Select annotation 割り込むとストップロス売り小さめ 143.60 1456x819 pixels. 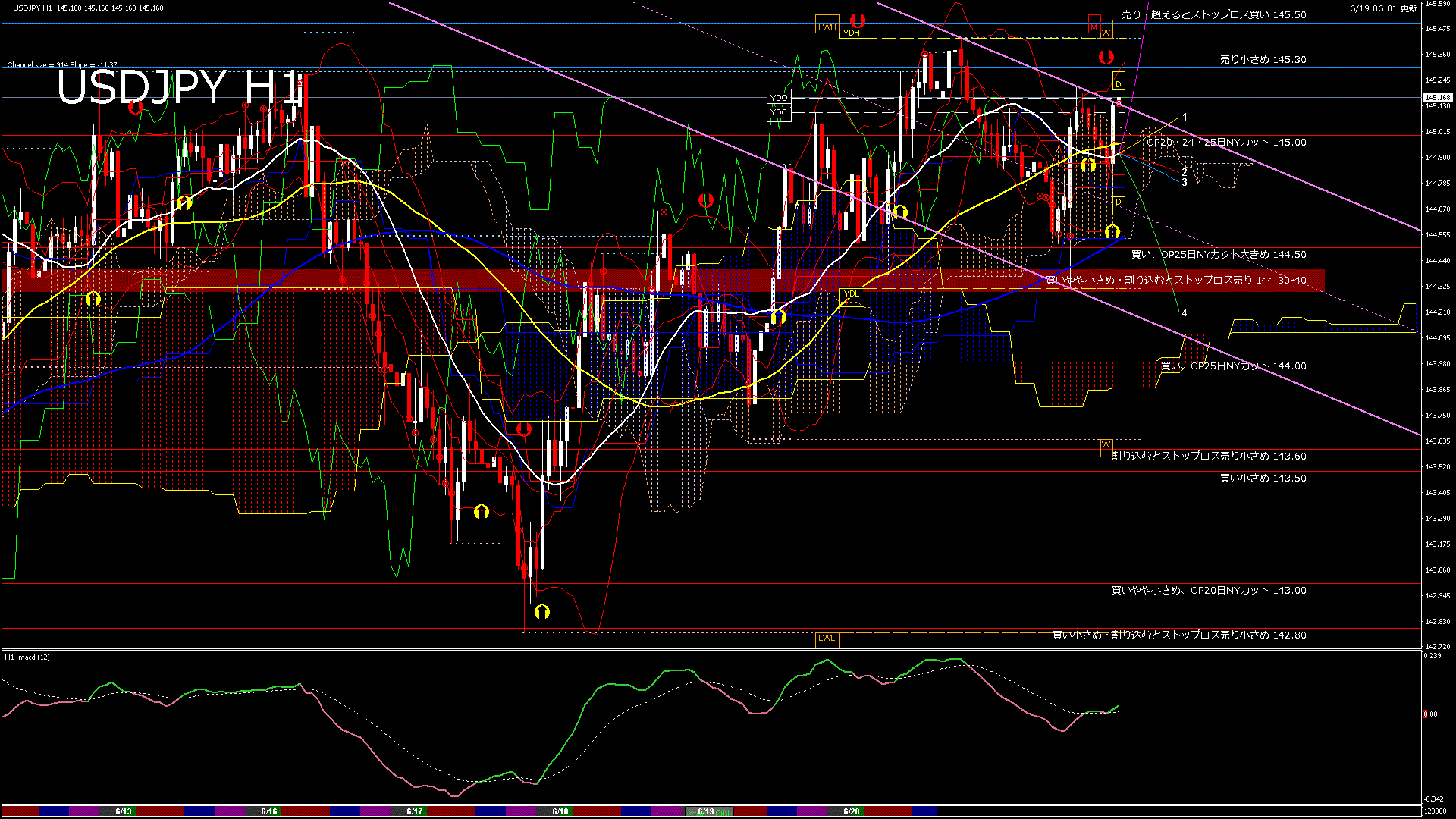[x=1210, y=457]
